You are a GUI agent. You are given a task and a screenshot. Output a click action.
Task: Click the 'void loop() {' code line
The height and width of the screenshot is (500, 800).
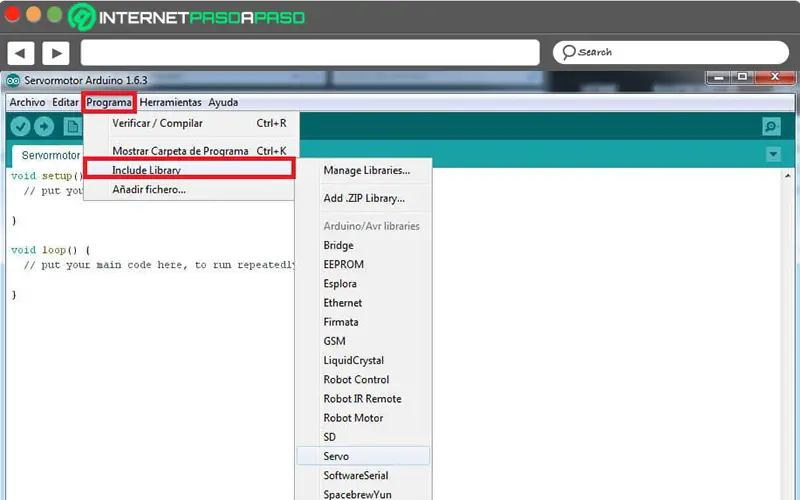coord(51,250)
